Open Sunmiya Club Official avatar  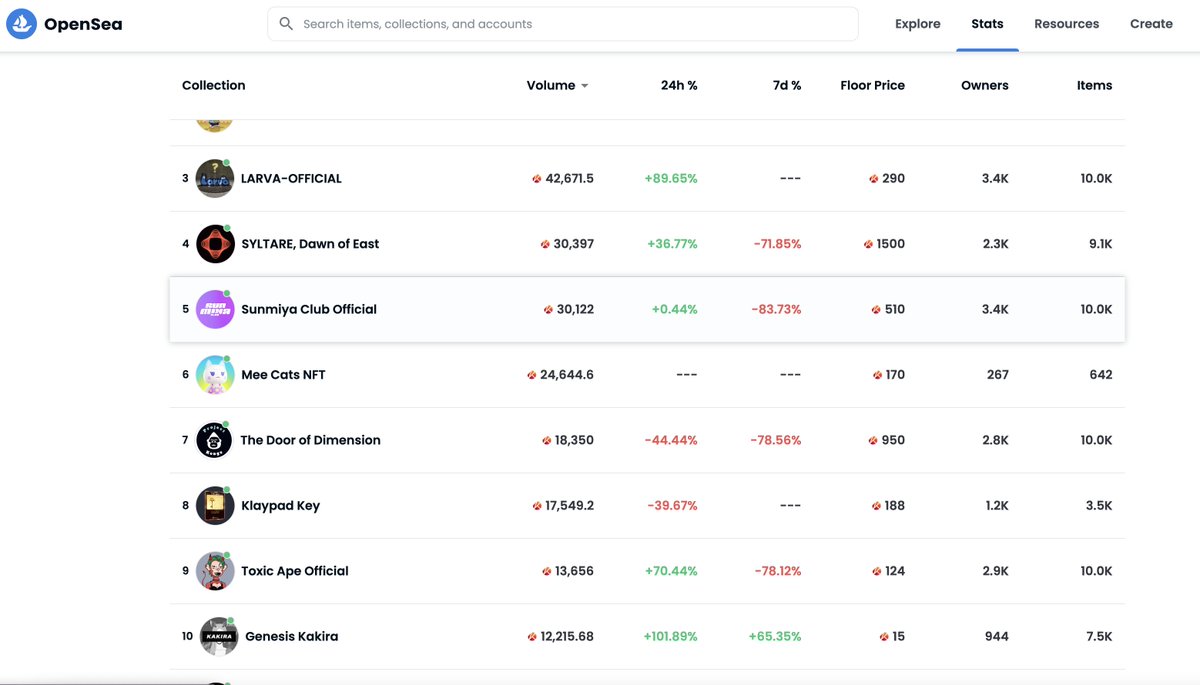215,310
